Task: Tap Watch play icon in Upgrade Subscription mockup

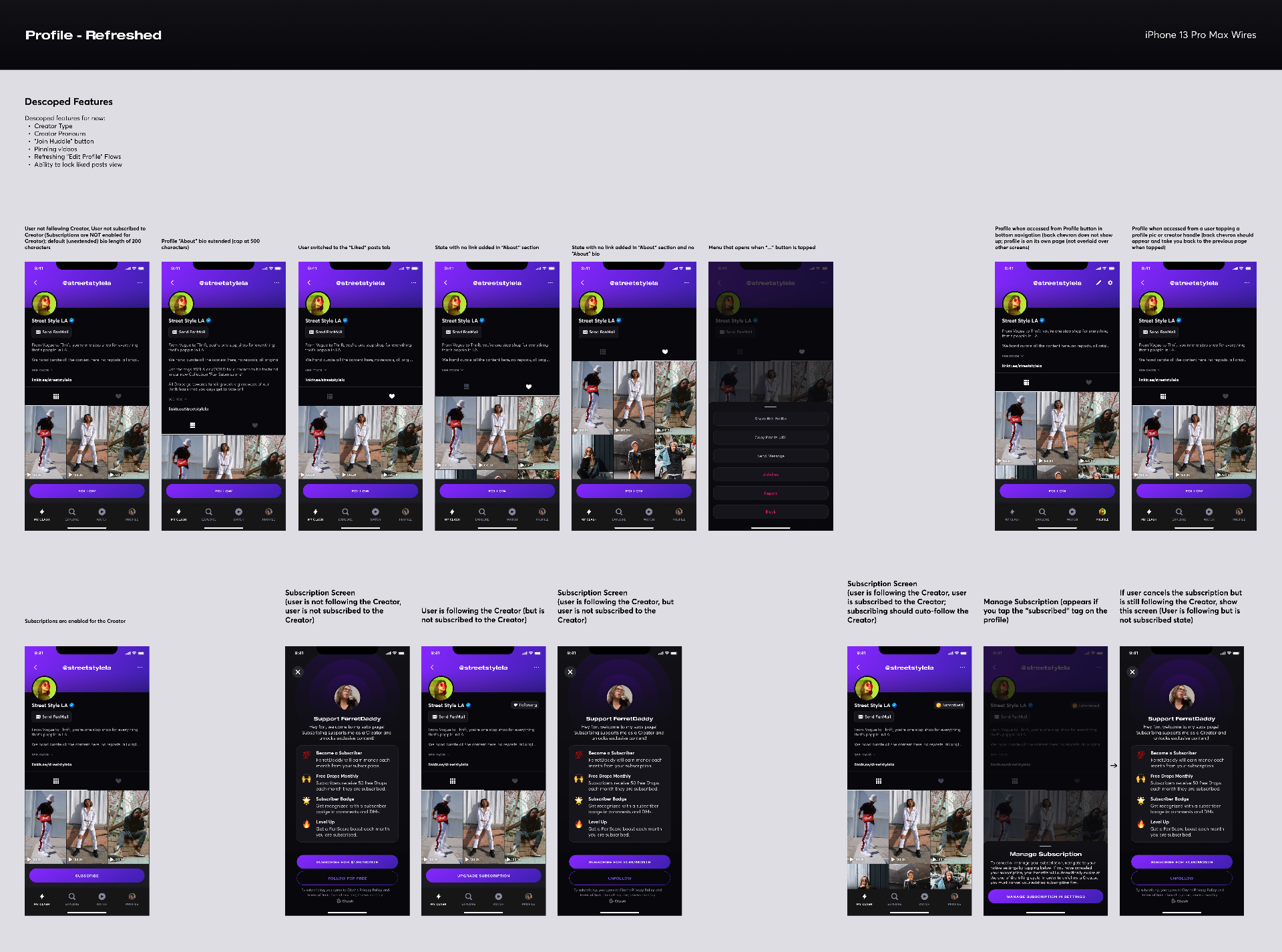Action: (x=499, y=897)
